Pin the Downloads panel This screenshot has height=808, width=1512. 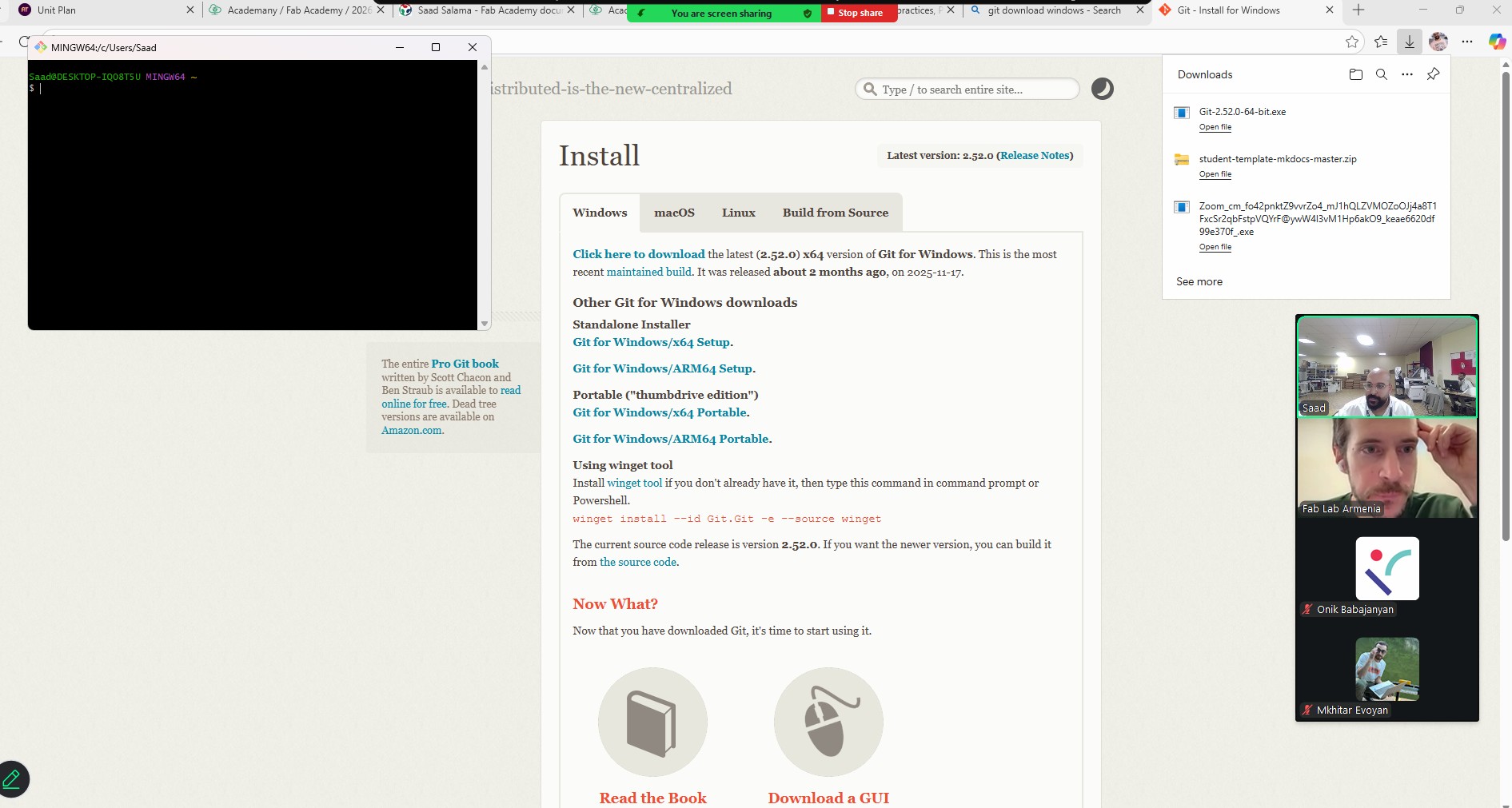coord(1433,74)
